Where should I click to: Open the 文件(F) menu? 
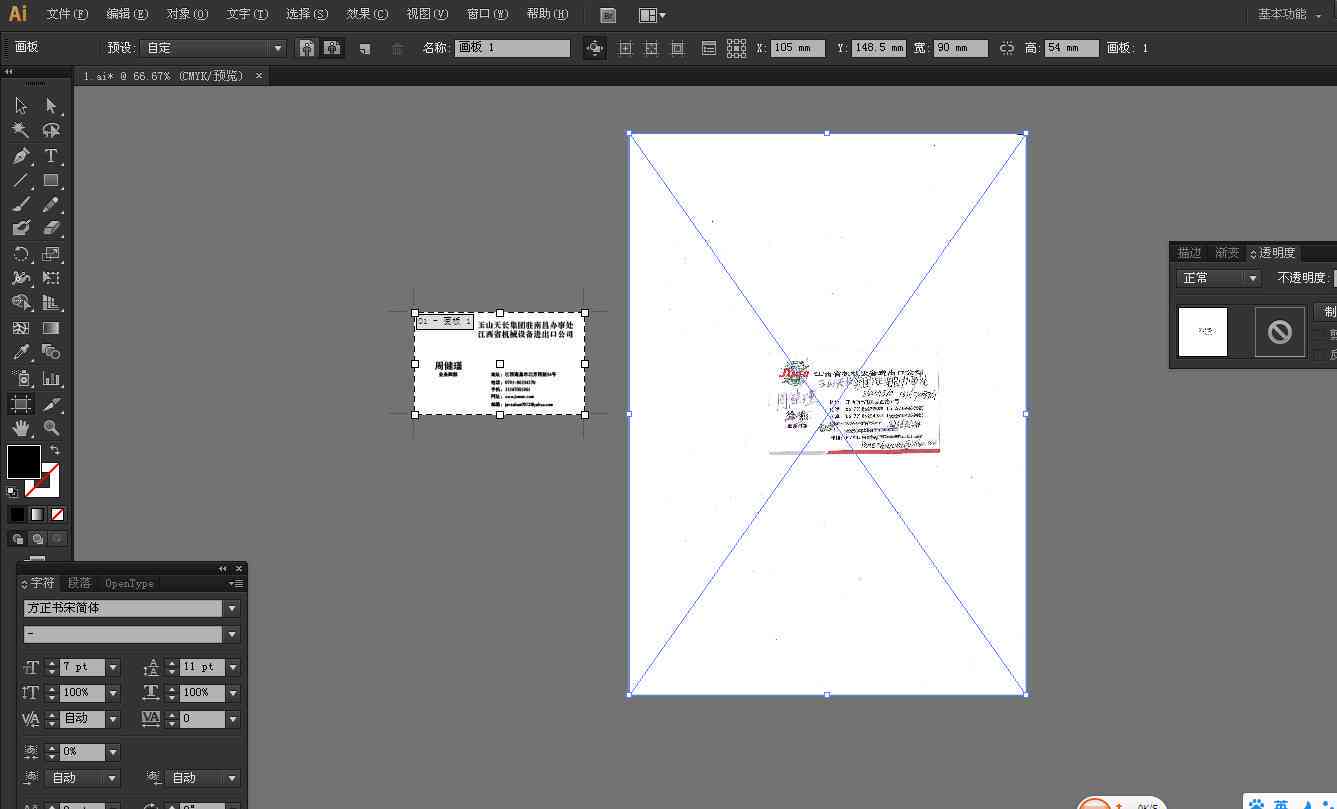[67, 14]
